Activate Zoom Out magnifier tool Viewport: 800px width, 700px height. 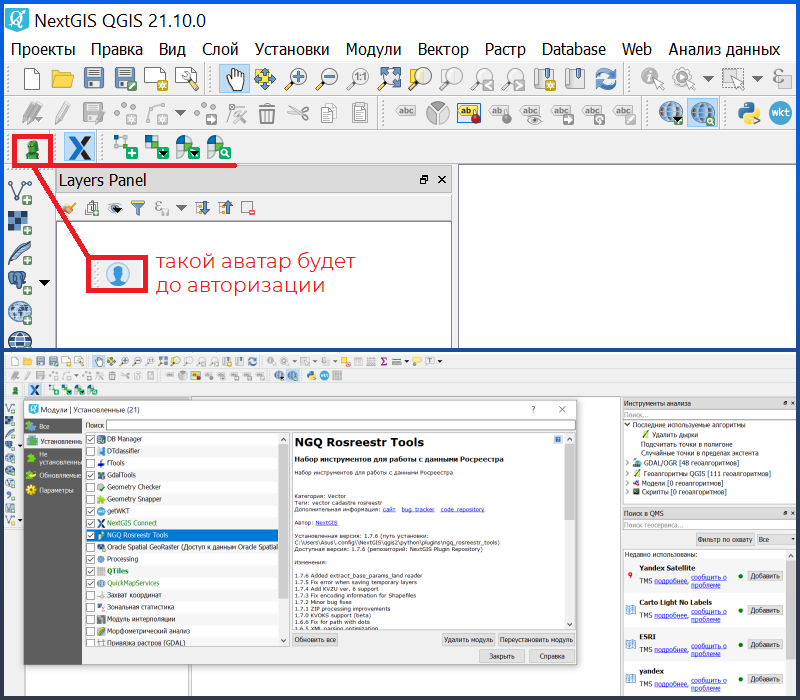(327, 79)
